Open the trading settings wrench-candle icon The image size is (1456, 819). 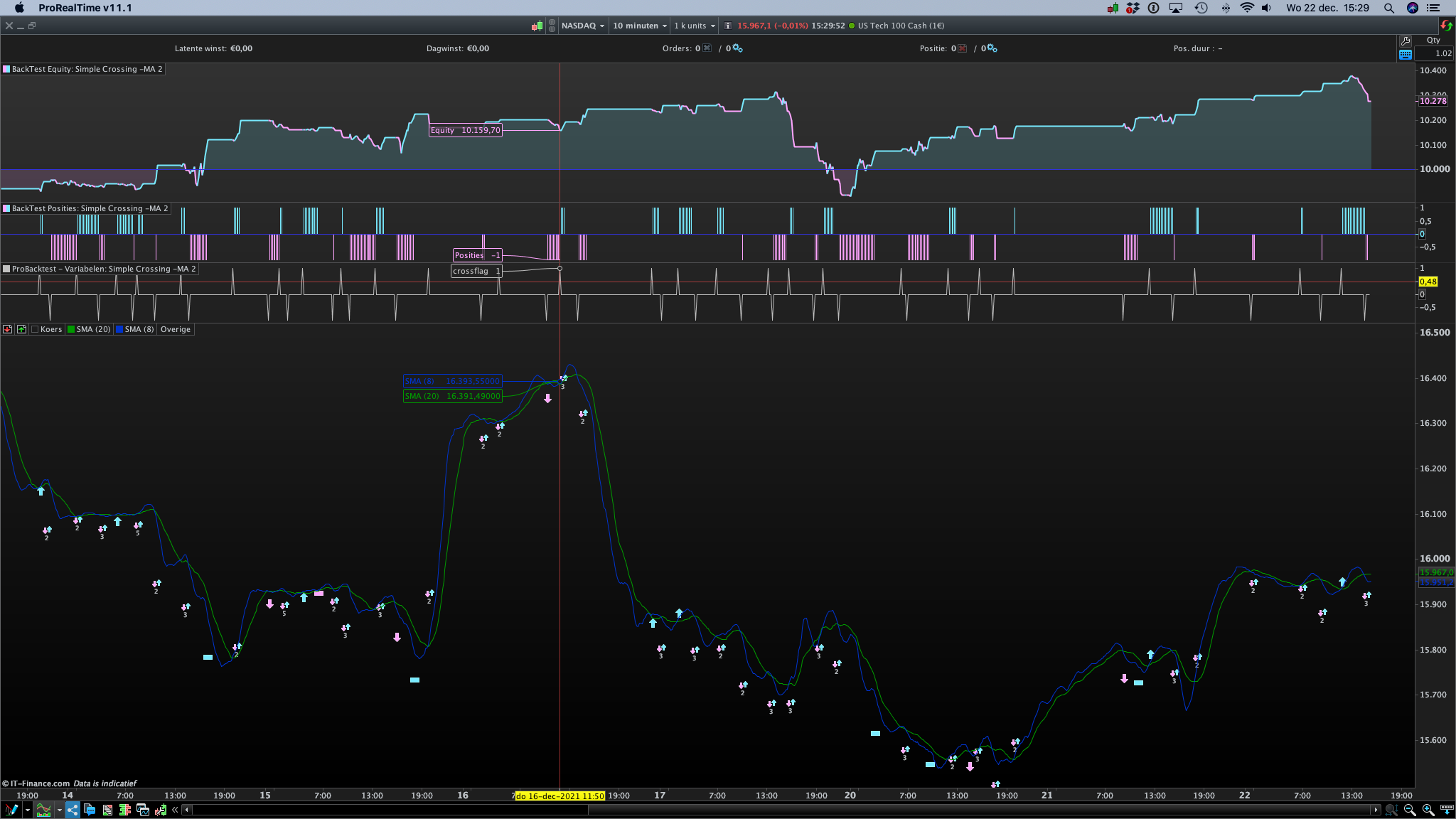click(161, 810)
